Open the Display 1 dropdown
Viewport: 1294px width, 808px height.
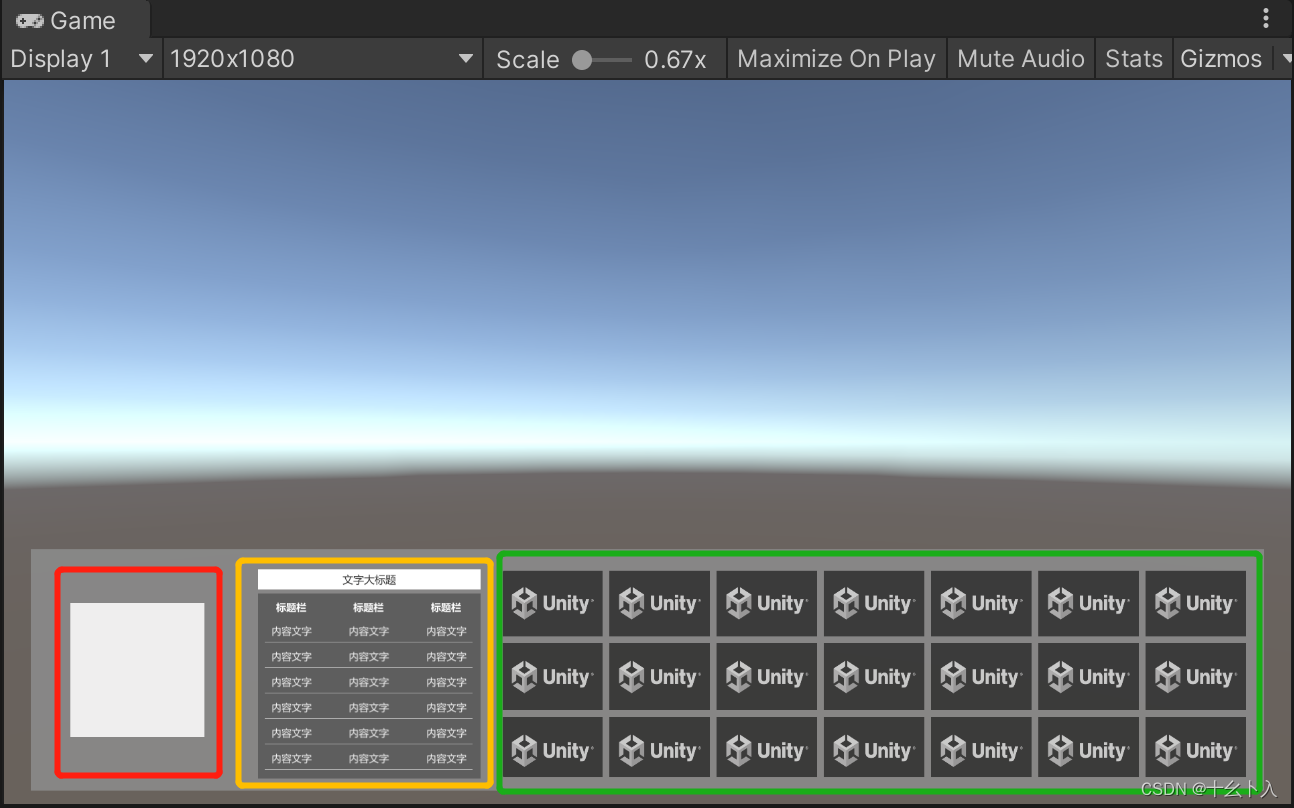pos(82,59)
